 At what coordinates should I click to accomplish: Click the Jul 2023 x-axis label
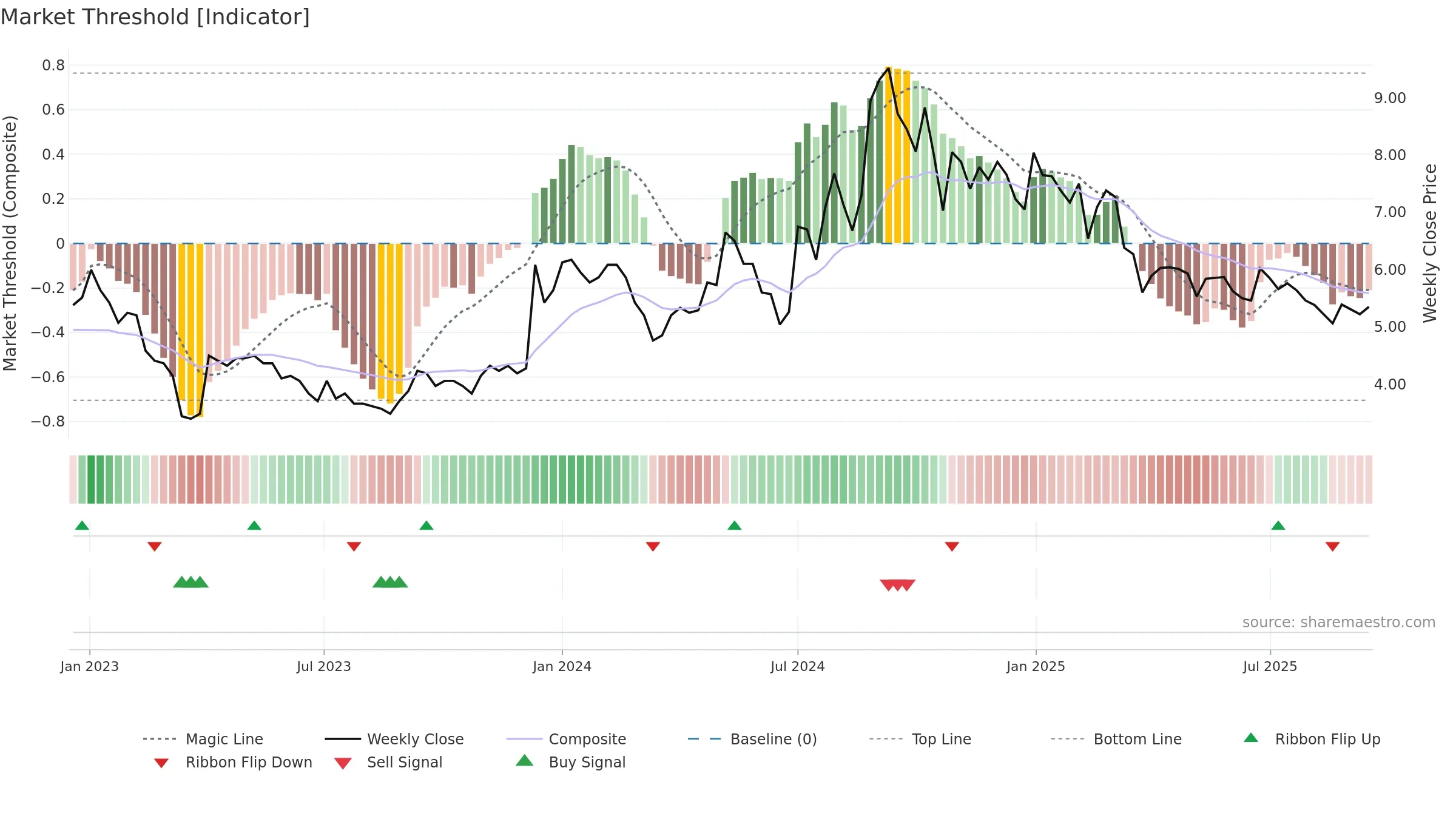(324, 666)
